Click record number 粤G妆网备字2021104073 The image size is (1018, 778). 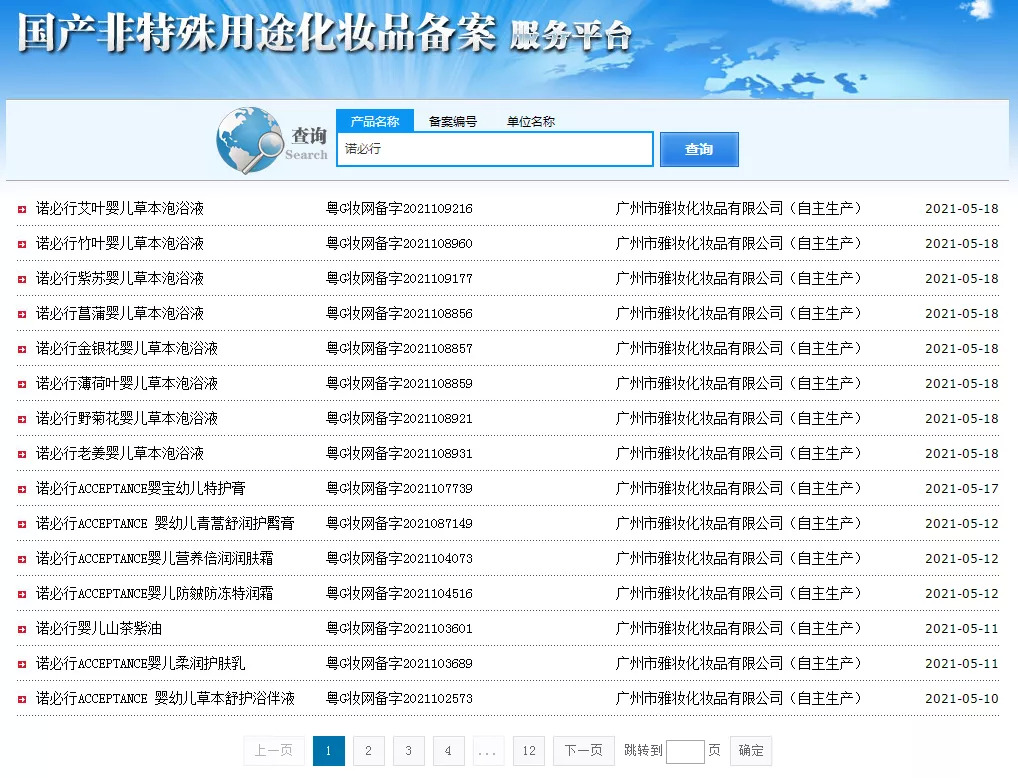coord(399,558)
